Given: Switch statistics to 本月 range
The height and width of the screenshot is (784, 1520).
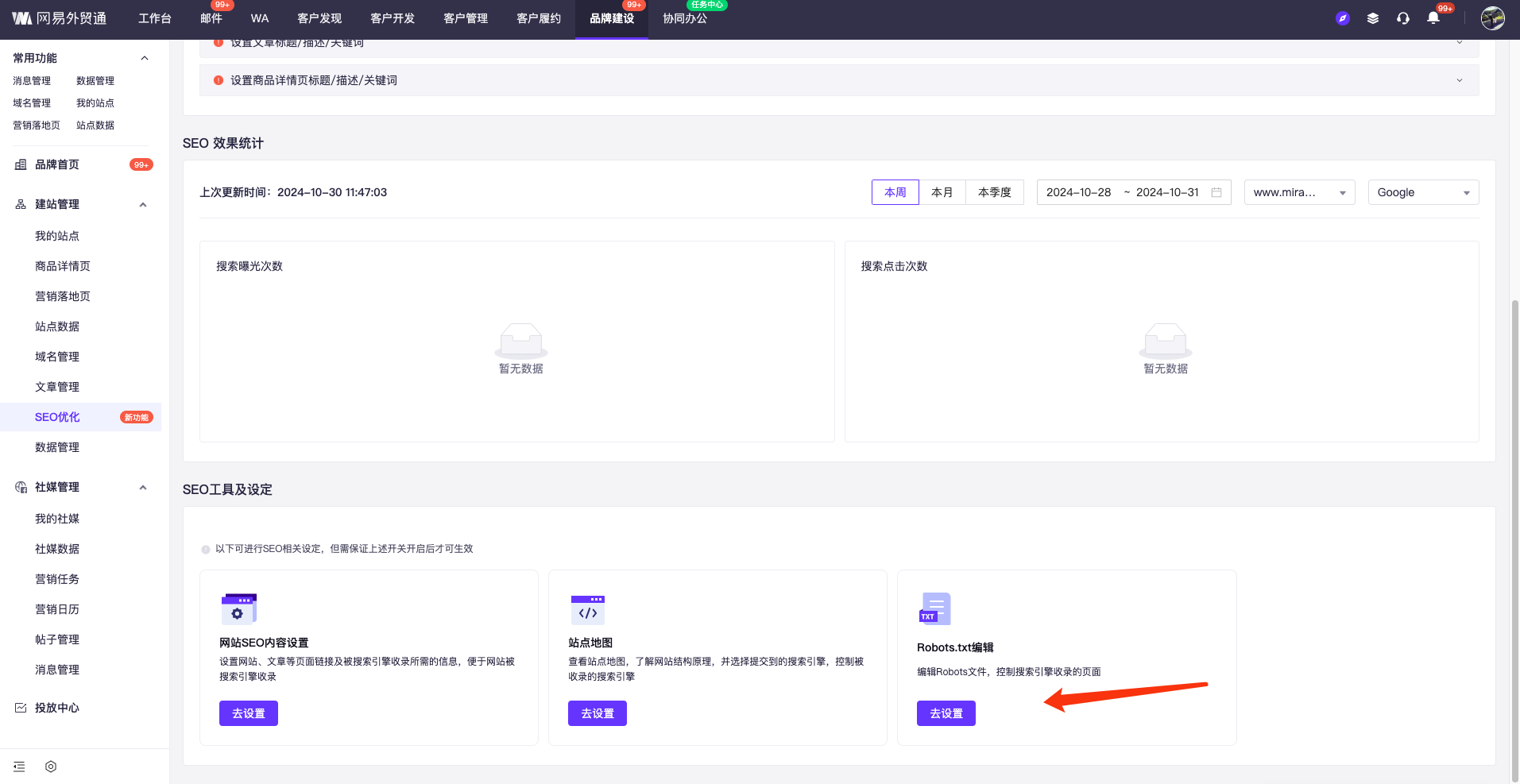Looking at the screenshot, I should click(x=942, y=192).
